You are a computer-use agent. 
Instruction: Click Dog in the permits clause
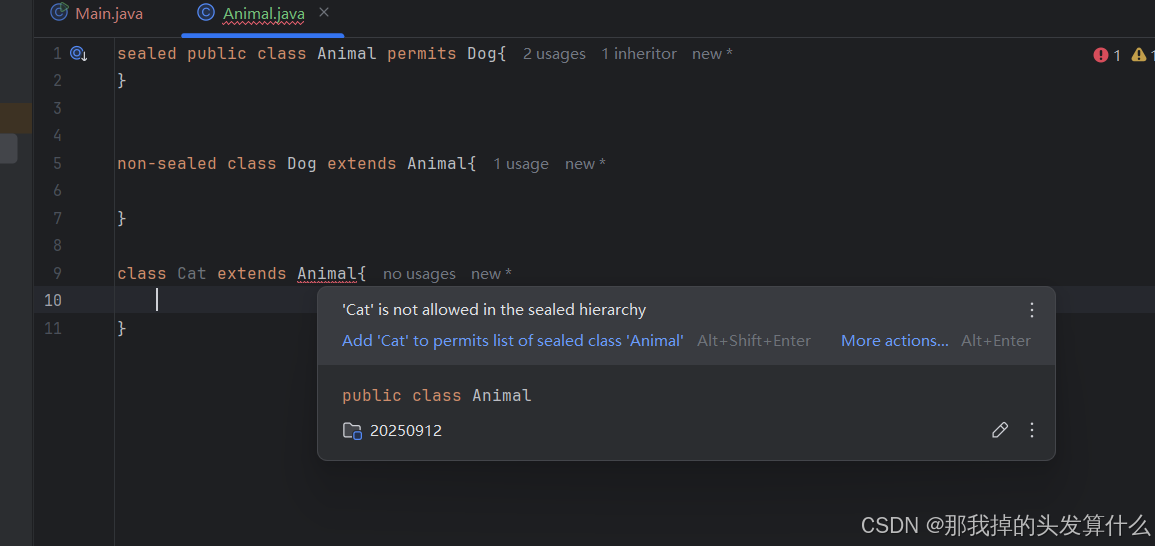coord(482,54)
